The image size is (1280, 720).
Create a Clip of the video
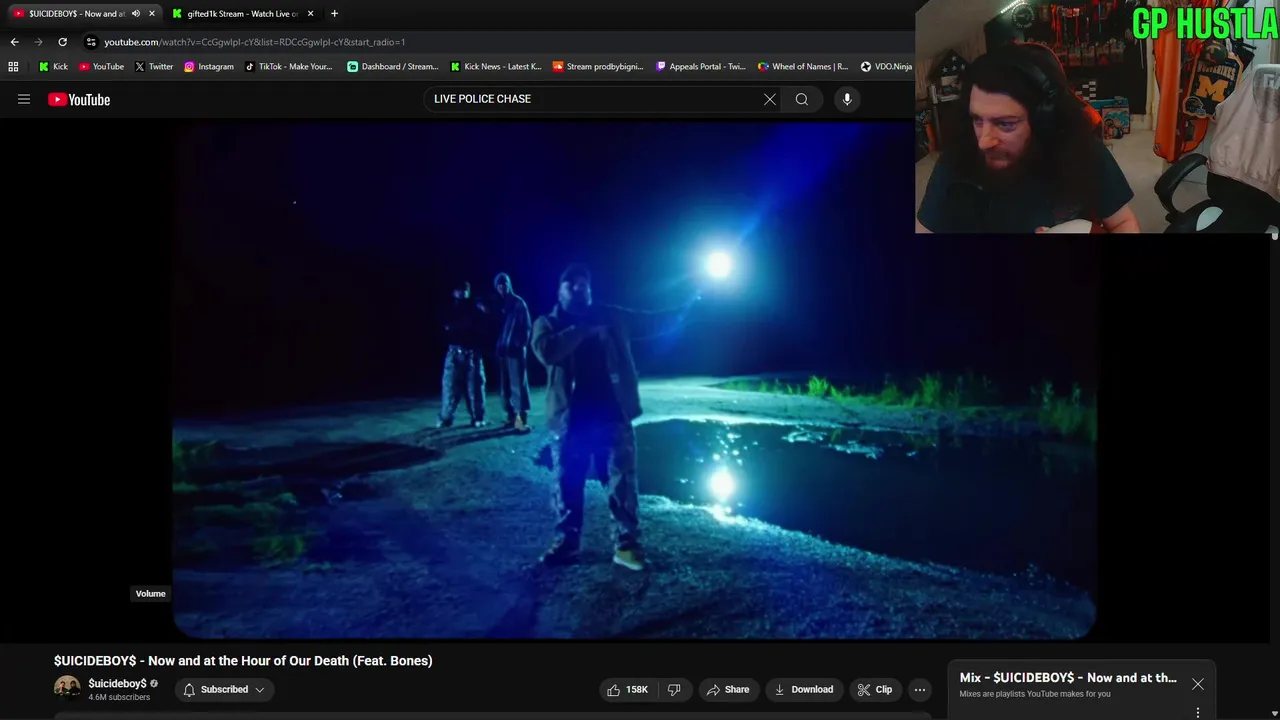click(875, 689)
